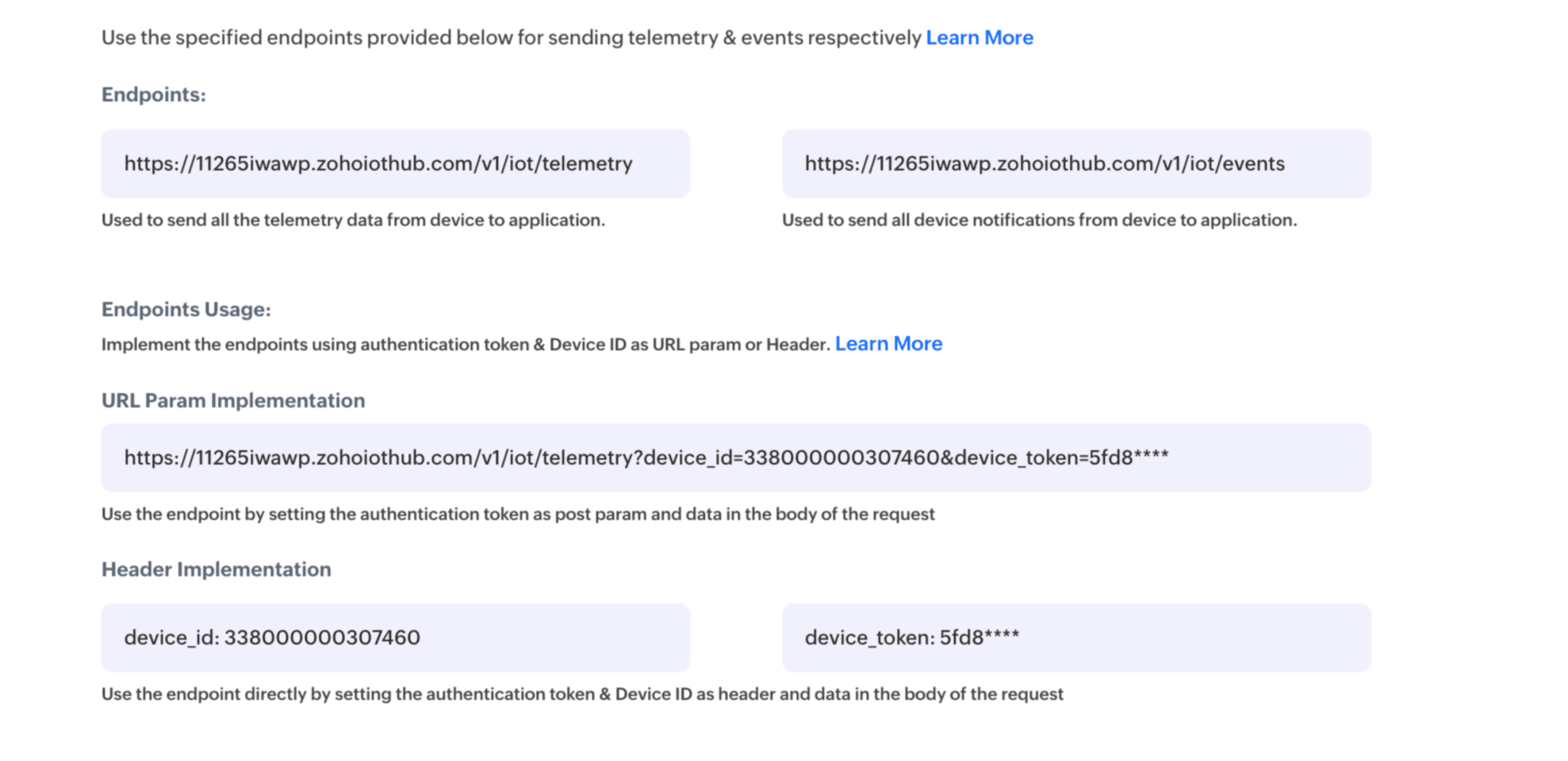Open the Learn More link about telemetry endpoints

pyautogui.click(x=979, y=38)
